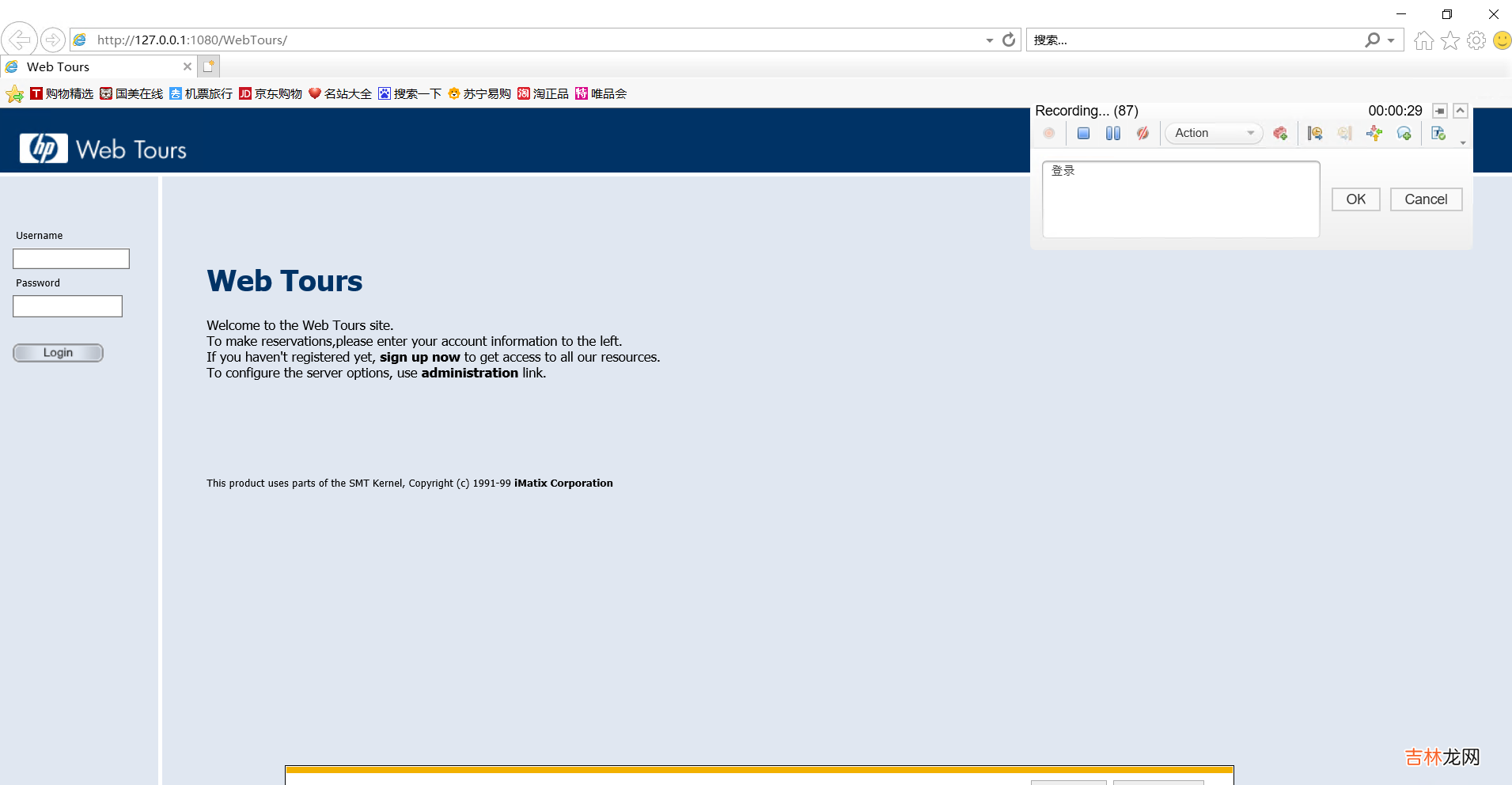Open a new browser tab
1512x785 pixels.
tap(209, 66)
